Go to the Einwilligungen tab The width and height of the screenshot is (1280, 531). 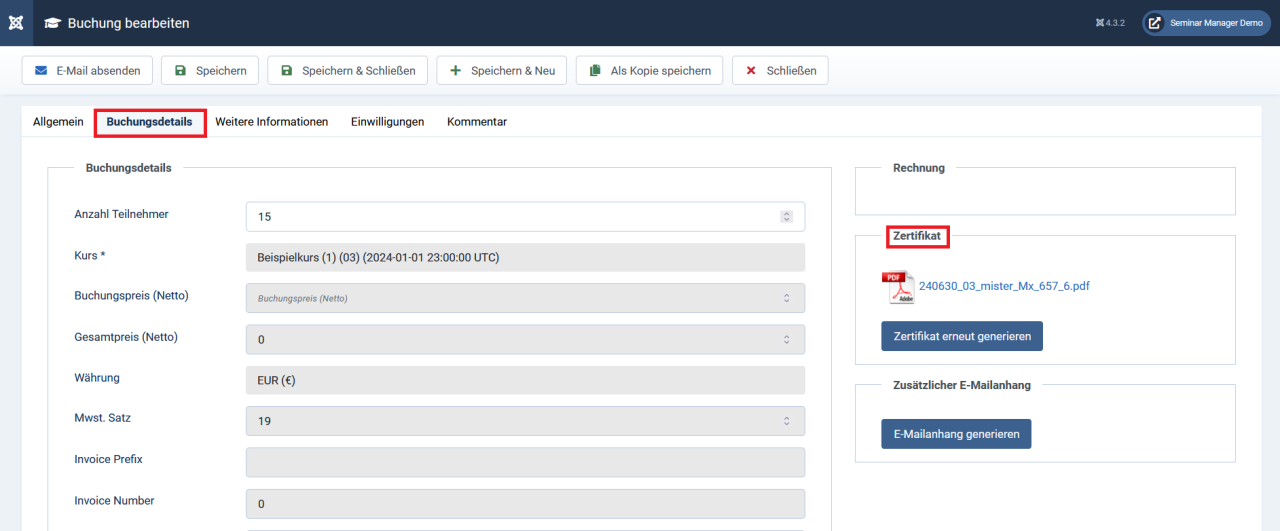pos(387,122)
